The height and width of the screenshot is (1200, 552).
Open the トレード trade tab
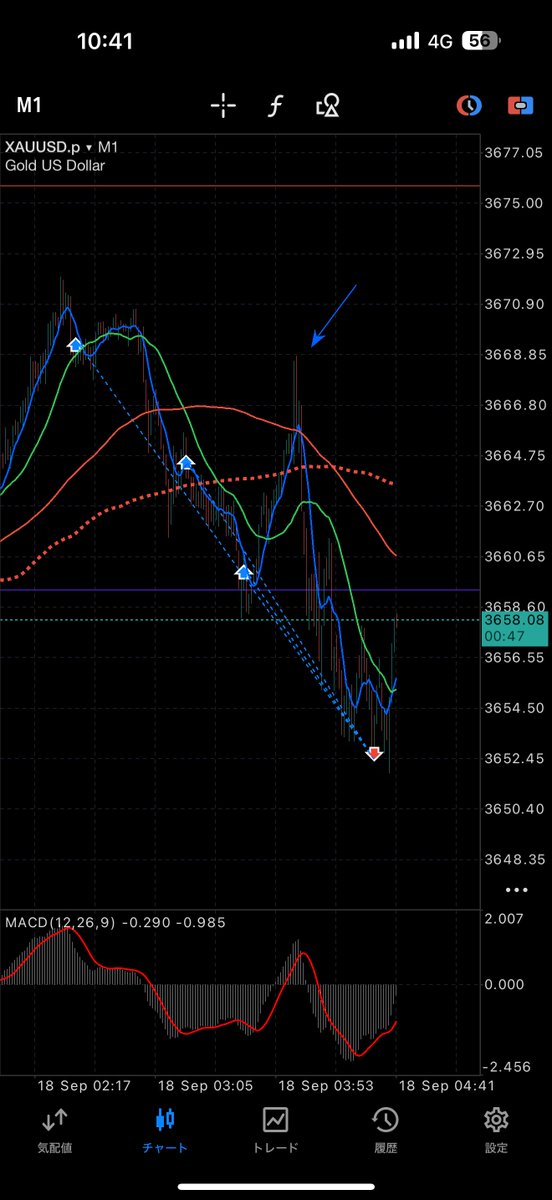pos(275,1128)
